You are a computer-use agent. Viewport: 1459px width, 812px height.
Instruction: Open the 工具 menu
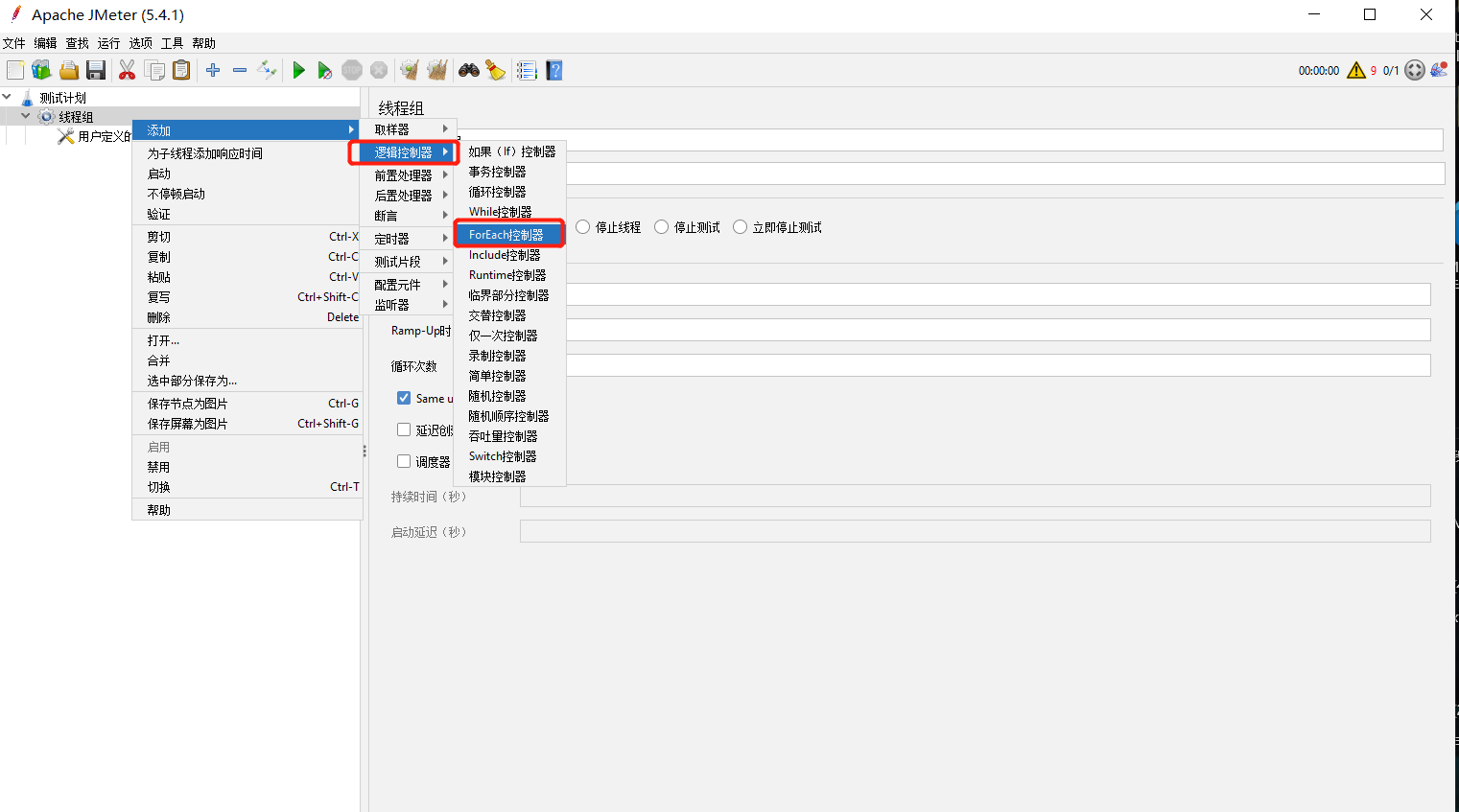pos(173,43)
